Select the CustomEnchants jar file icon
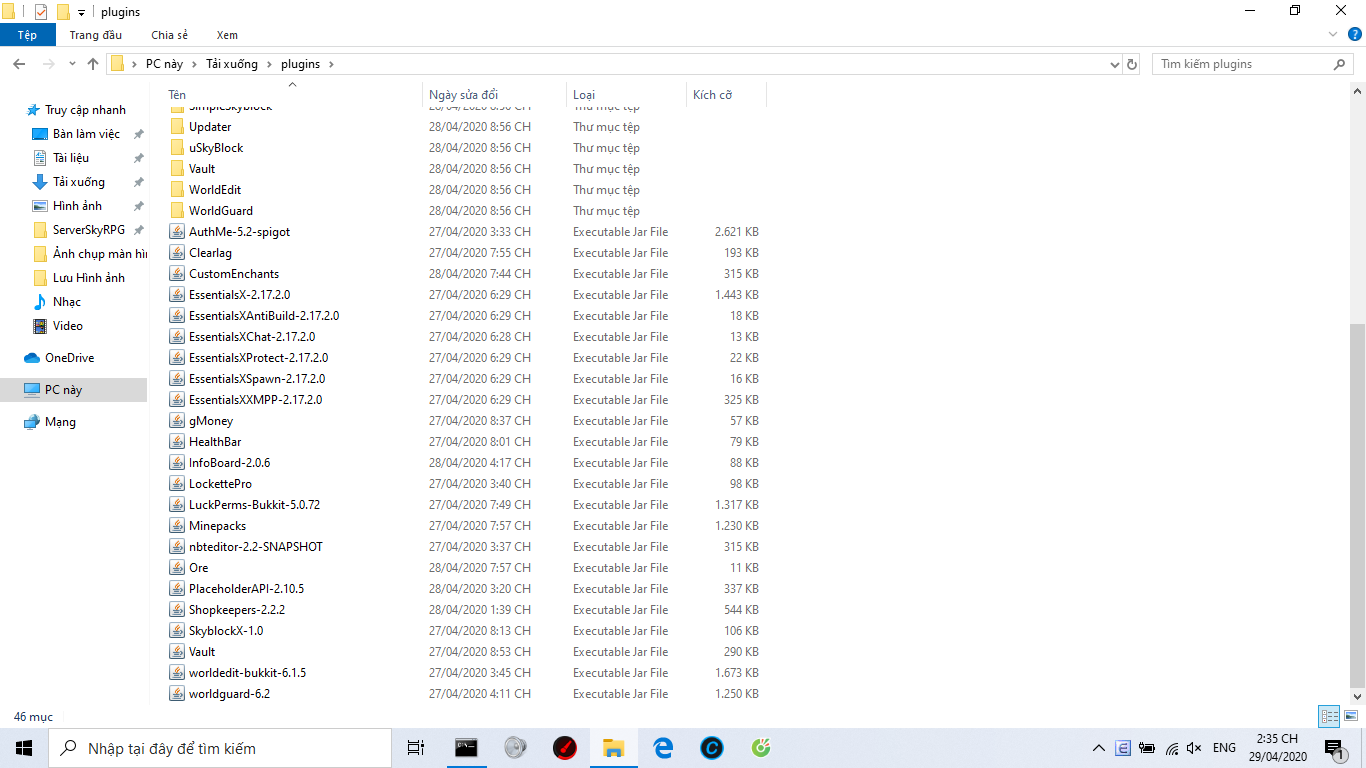1366x768 pixels. click(177, 274)
